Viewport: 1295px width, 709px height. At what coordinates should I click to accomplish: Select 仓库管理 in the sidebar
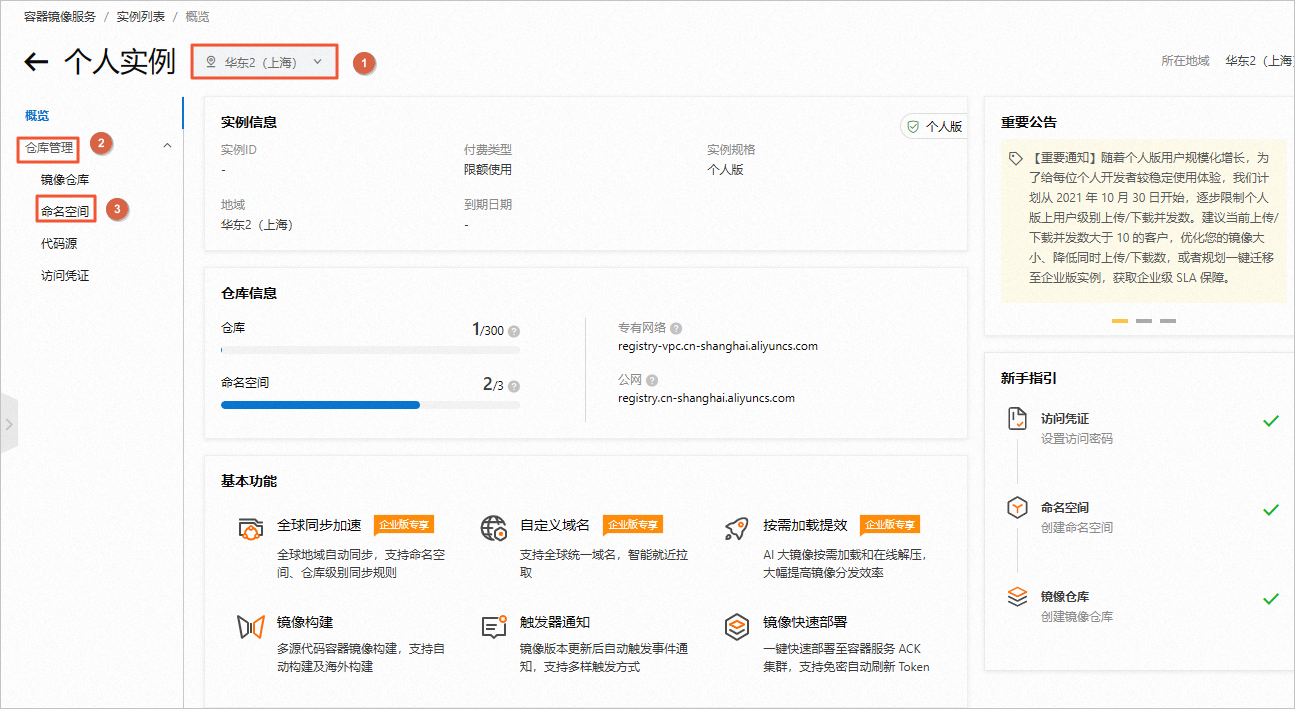(50, 148)
